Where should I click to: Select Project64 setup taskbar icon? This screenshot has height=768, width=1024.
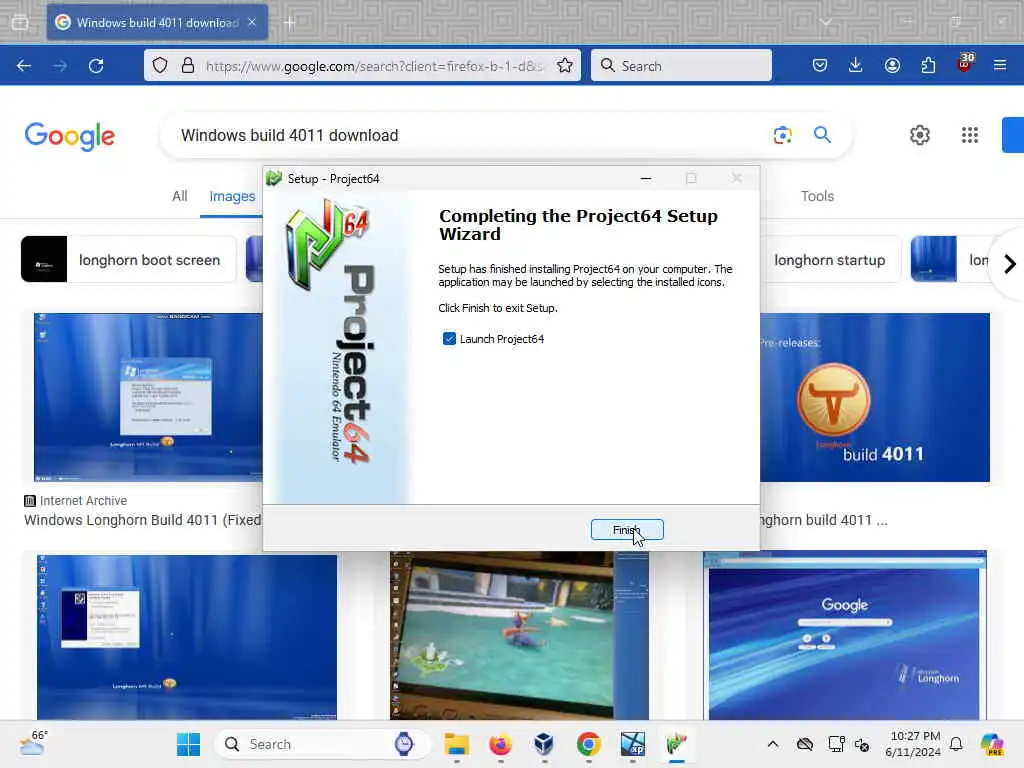[x=677, y=744]
